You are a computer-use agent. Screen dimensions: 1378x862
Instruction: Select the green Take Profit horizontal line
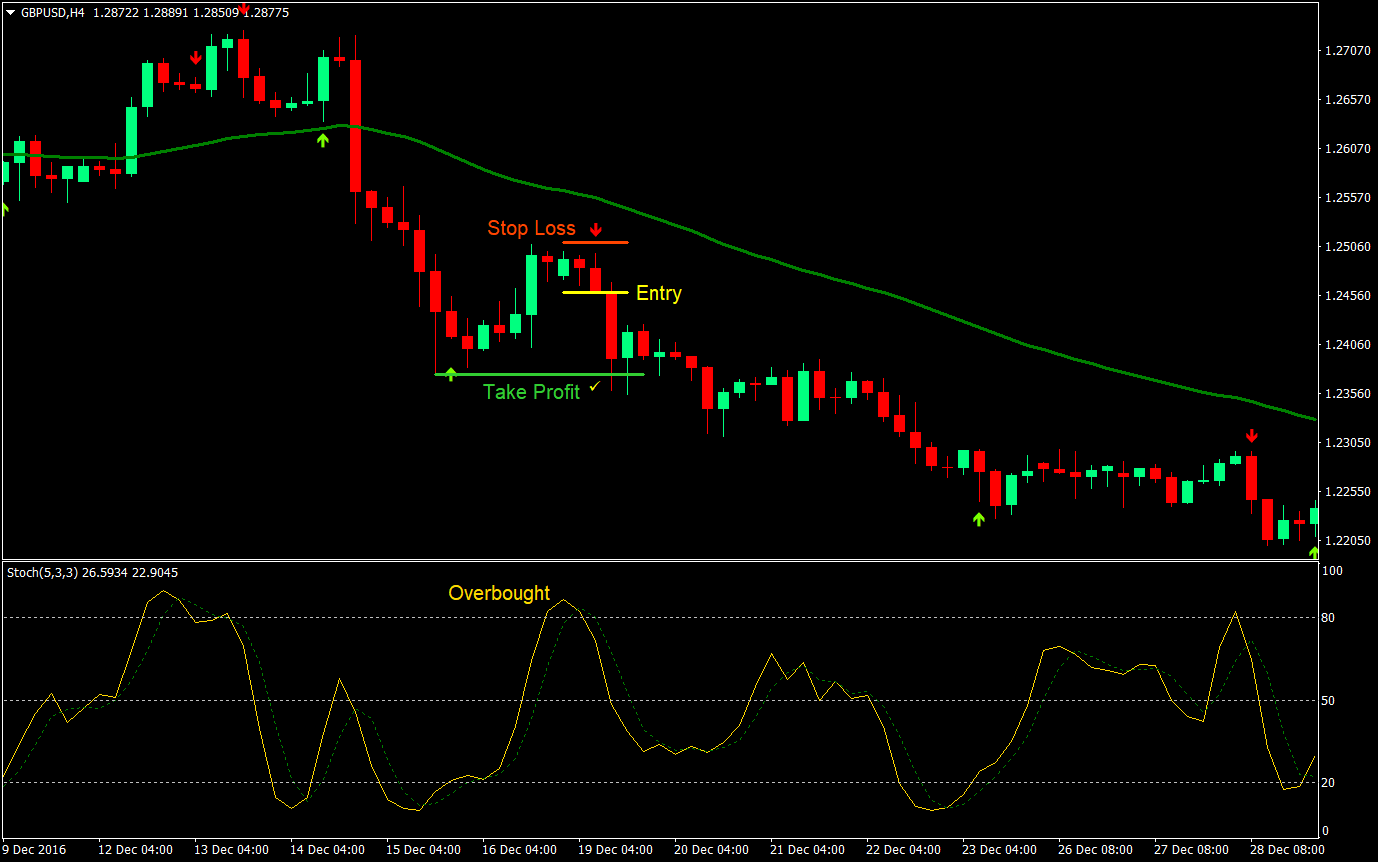point(540,374)
